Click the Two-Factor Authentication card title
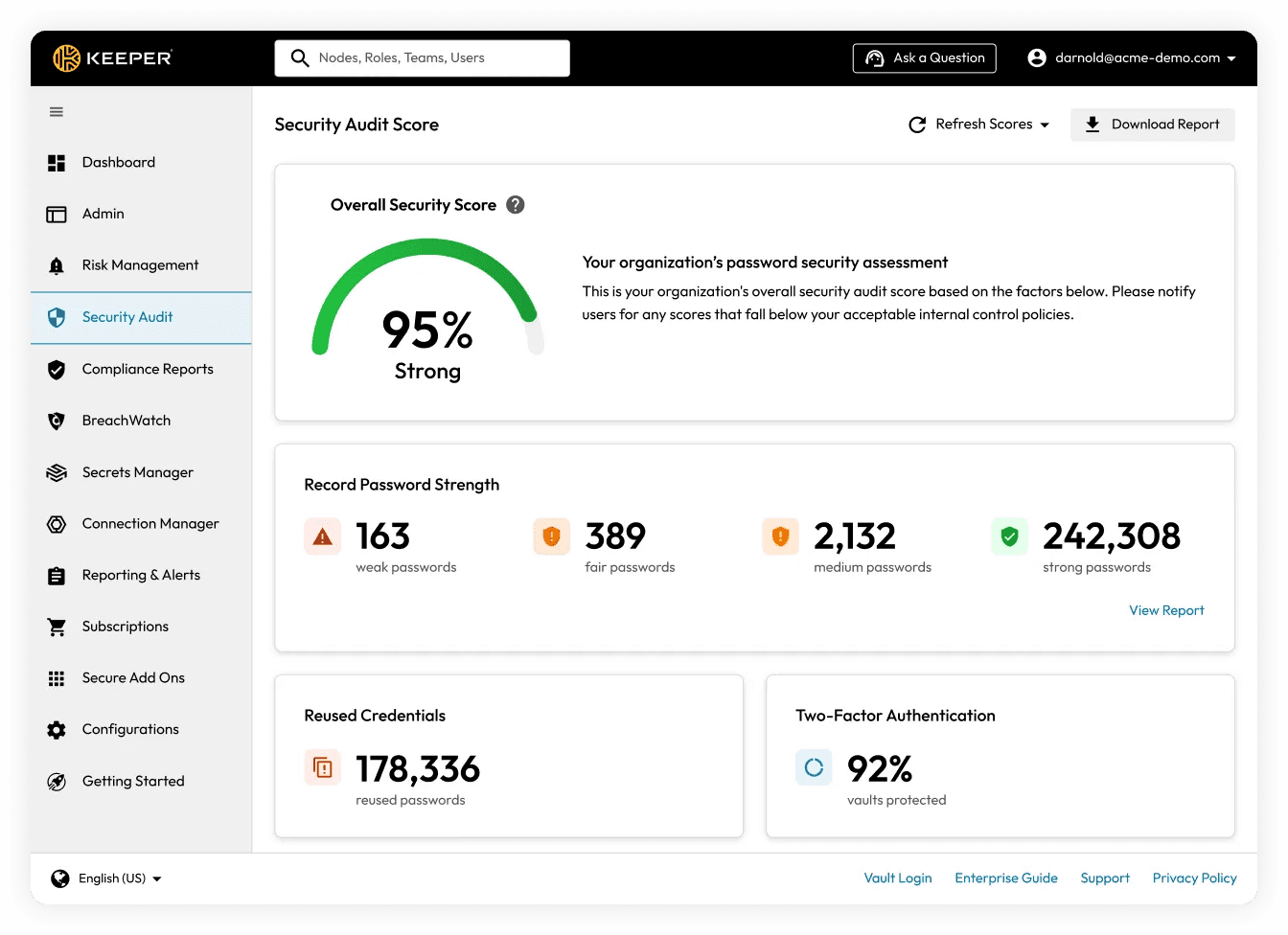 (x=895, y=716)
